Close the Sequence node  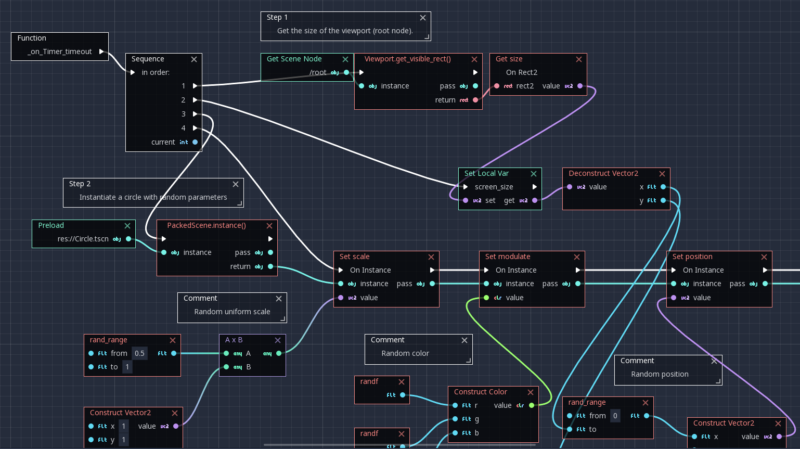[x=194, y=59]
